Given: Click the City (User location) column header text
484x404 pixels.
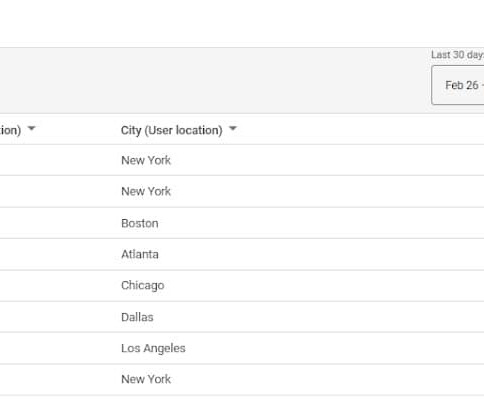Looking at the screenshot, I should point(171,130).
